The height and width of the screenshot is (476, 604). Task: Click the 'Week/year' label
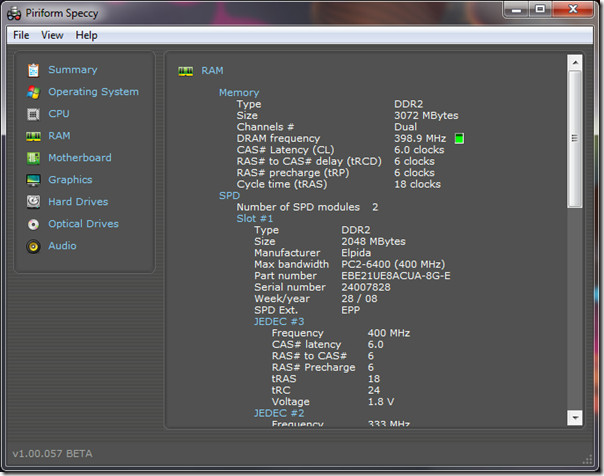282,298
